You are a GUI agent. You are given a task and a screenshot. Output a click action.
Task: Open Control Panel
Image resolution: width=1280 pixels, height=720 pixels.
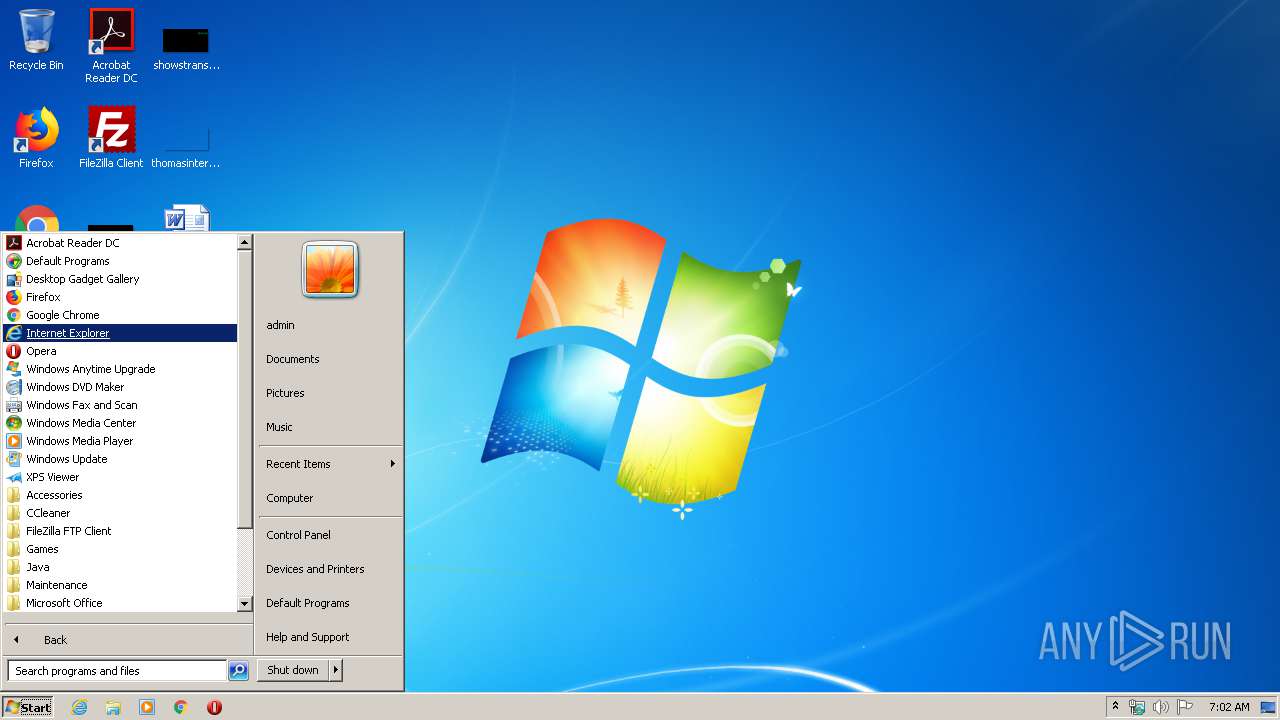point(329,535)
